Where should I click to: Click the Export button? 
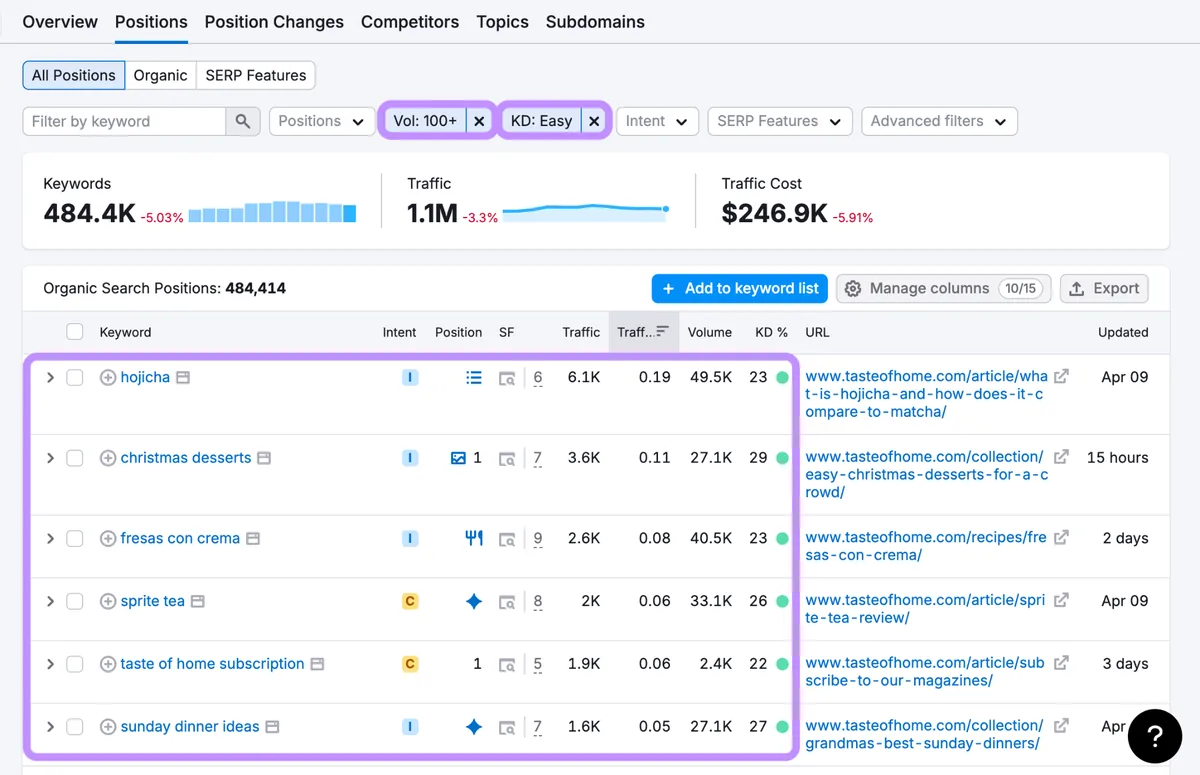tap(1104, 288)
